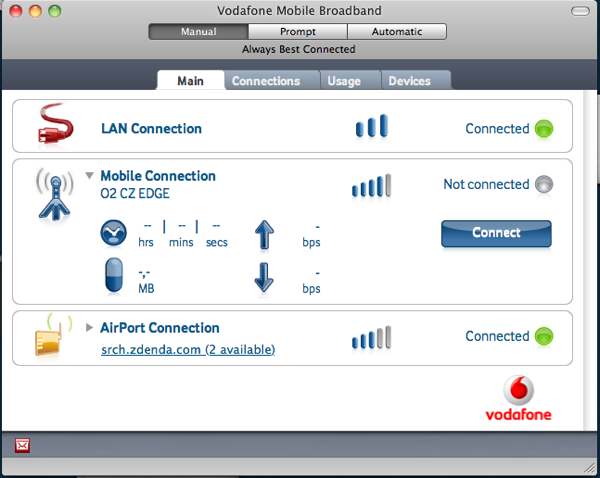Click the LAN Connected status text
This screenshot has width=600, height=478.
point(497,129)
